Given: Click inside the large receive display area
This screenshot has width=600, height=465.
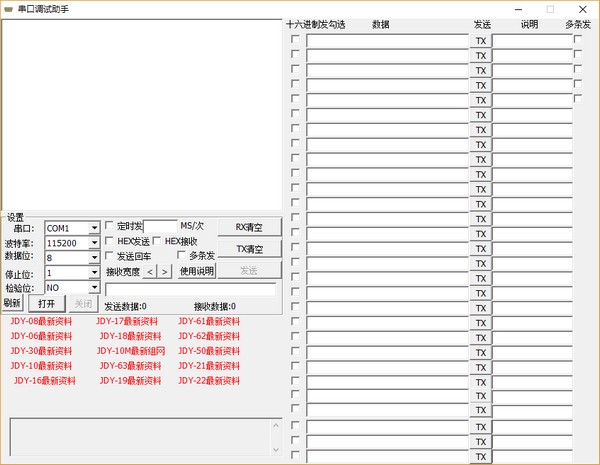Looking at the screenshot, I should [142, 114].
